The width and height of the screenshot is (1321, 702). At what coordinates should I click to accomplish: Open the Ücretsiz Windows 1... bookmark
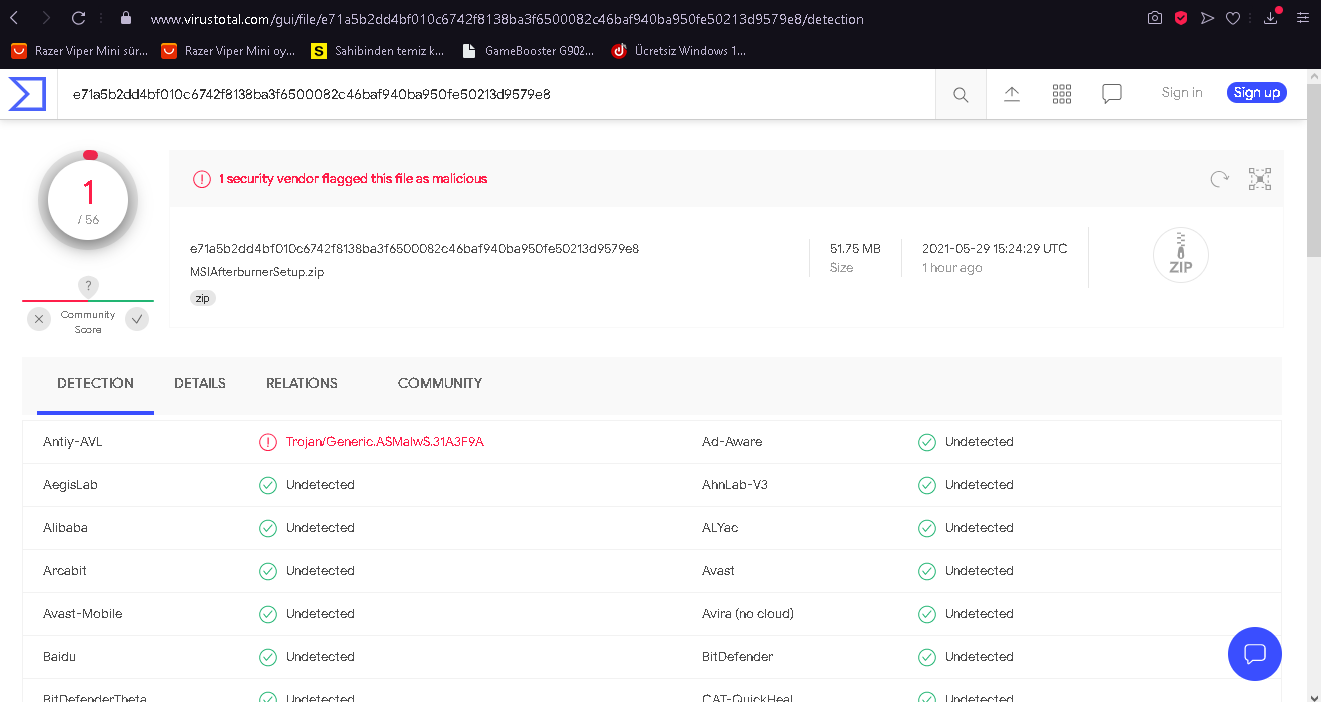679,50
